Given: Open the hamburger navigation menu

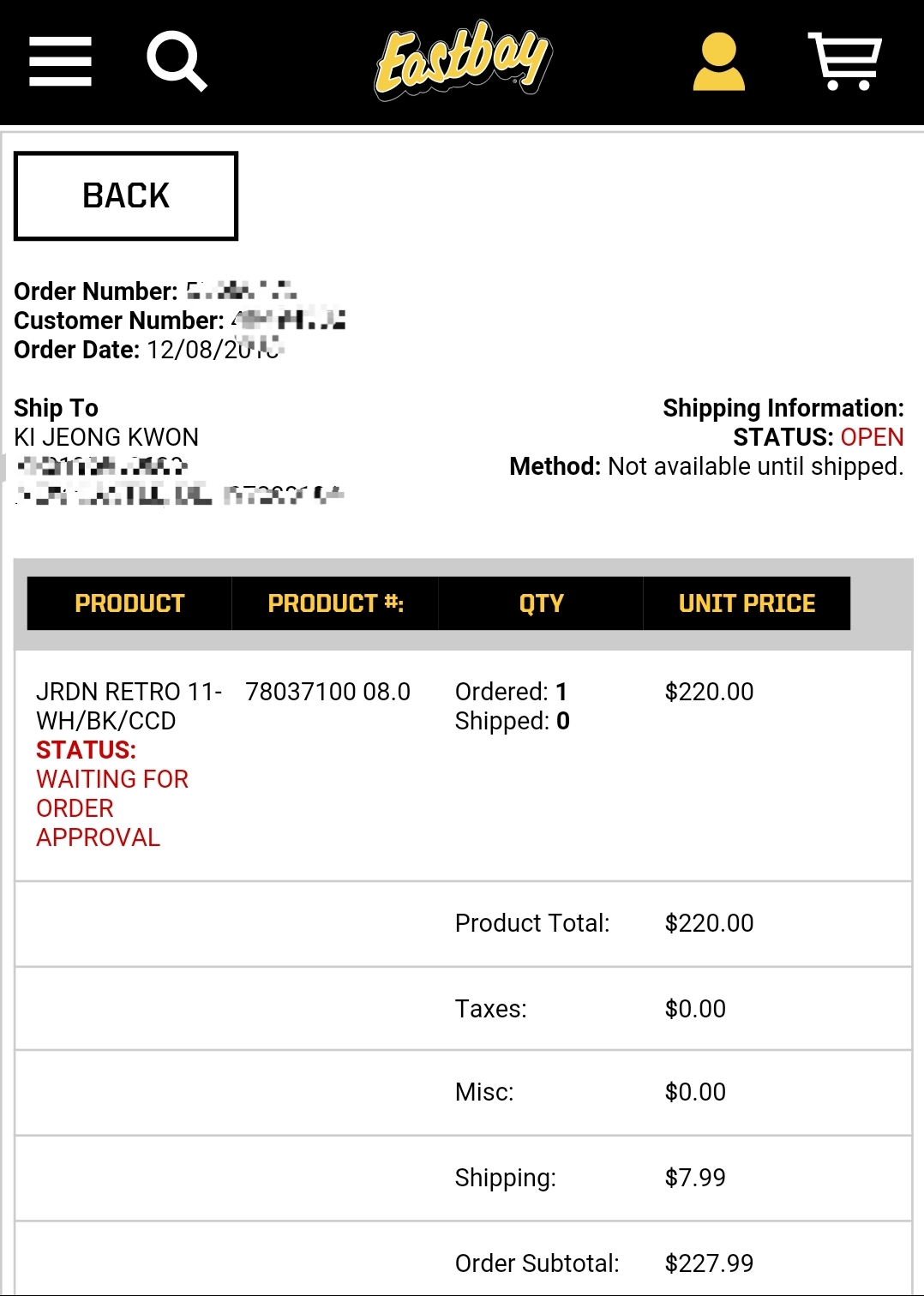Looking at the screenshot, I should coord(60,61).
